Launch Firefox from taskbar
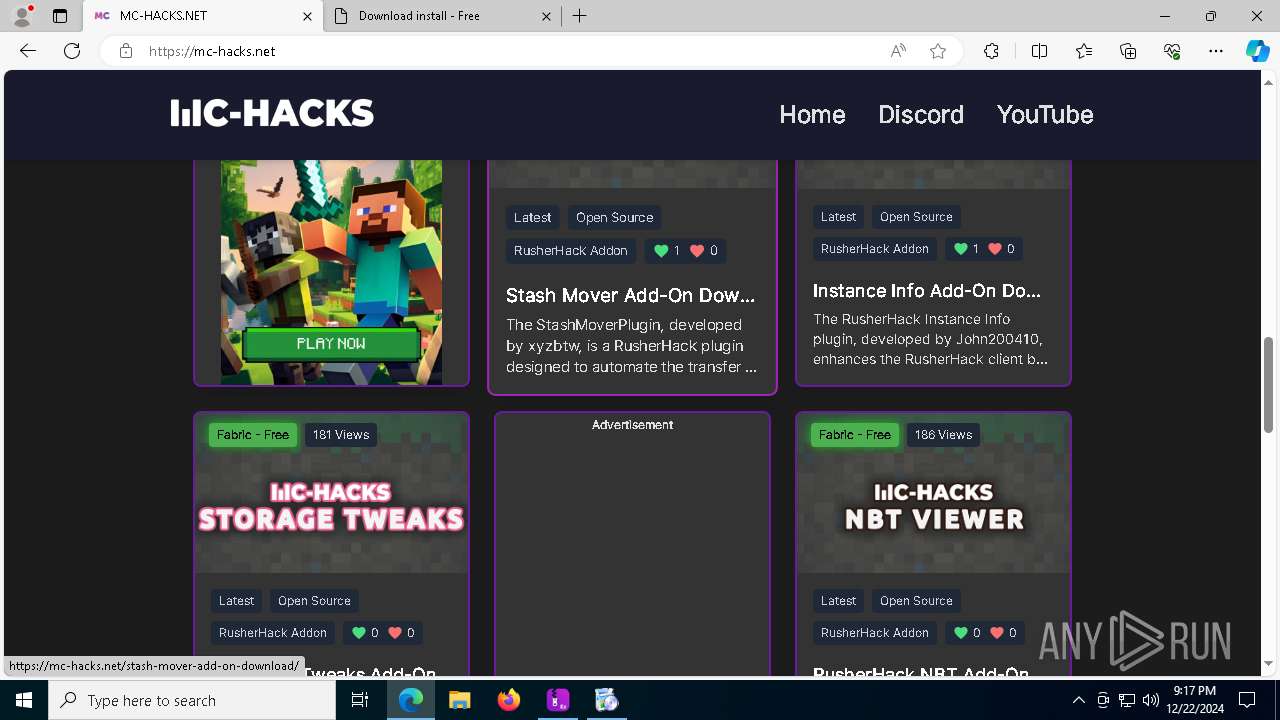 [x=509, y=700]
